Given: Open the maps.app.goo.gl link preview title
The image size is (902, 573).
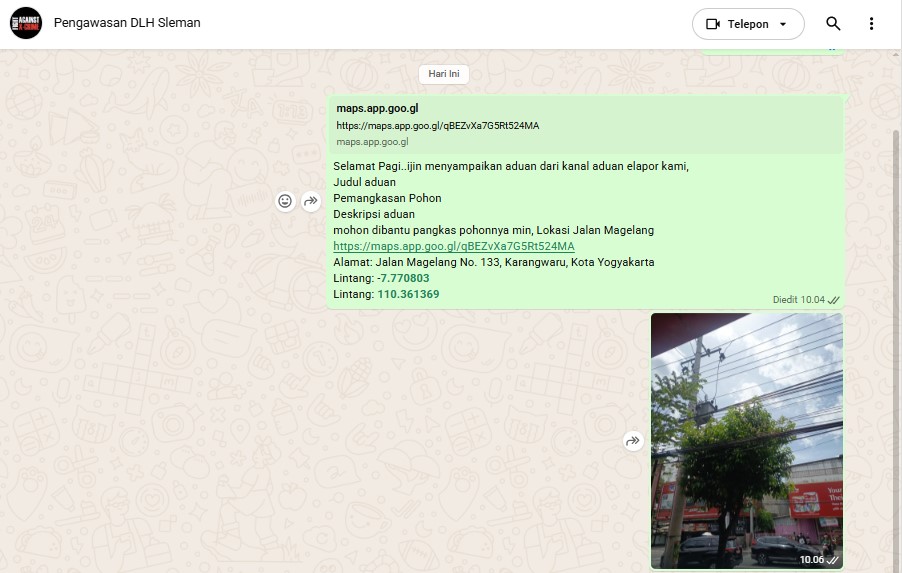Looking at the screenshot, I should pos(377,108).
